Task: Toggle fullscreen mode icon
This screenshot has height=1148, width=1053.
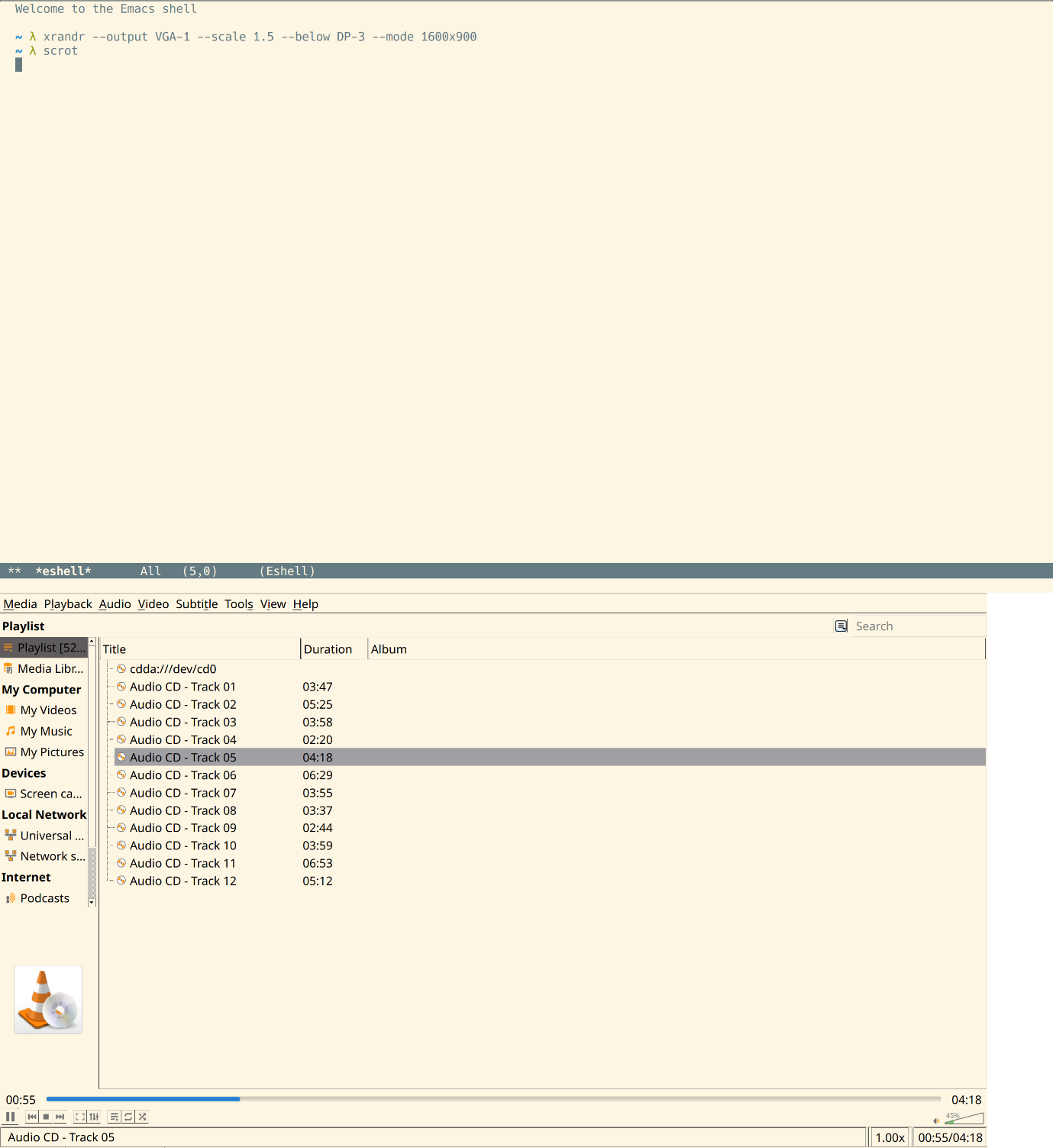Action: [80, 1117]
